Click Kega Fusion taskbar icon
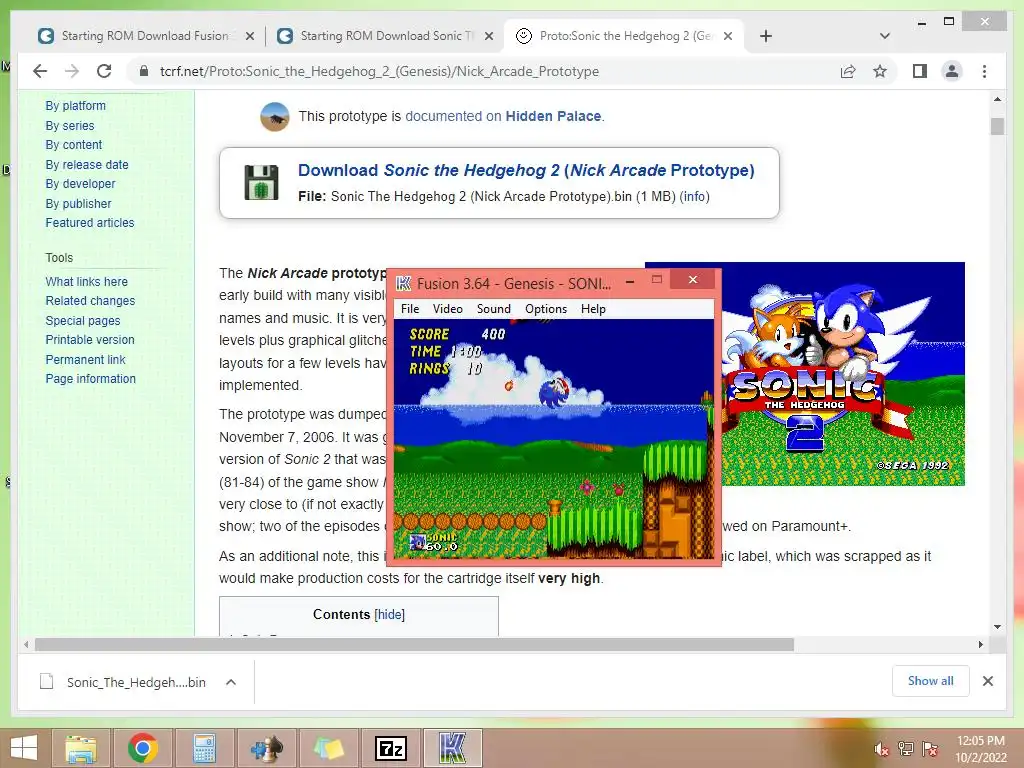This screenshot has height=768, width=1024. (x=453, y=748)
